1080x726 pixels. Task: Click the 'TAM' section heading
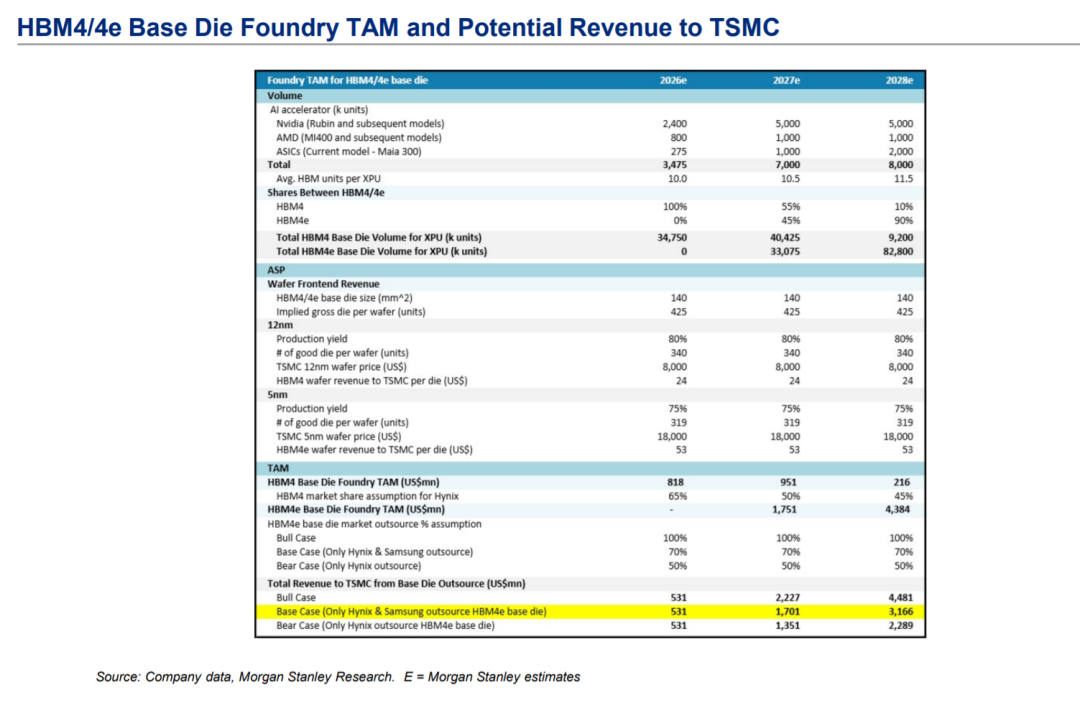pyautogui.click(x=278, y=468)
